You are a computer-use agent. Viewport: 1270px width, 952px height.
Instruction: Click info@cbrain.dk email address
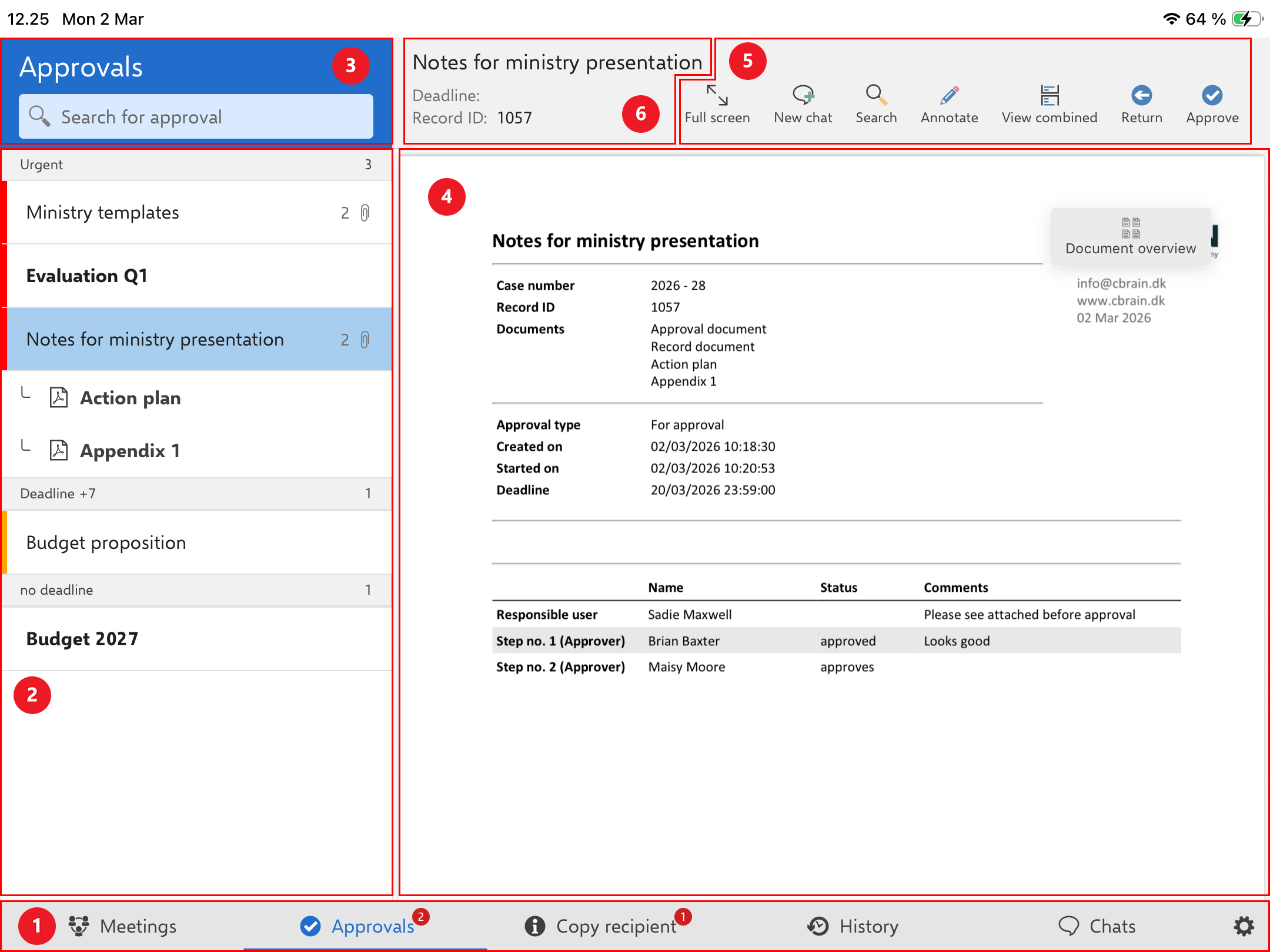1121,284
